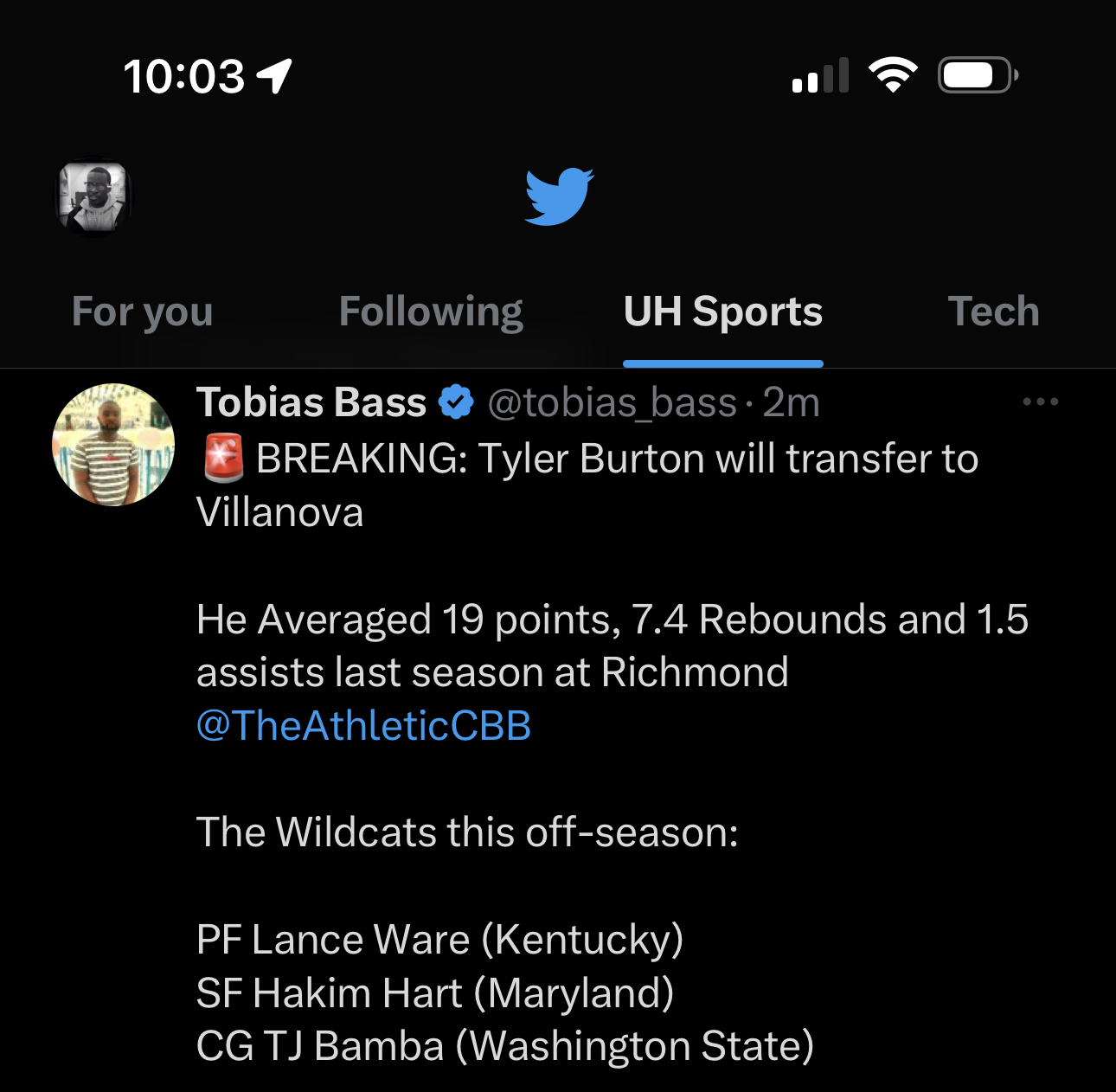Open the @TheAthleticCBB mention link
Screen dimensions: 1116x1092
pyautogui.click(x=363, y=725)
